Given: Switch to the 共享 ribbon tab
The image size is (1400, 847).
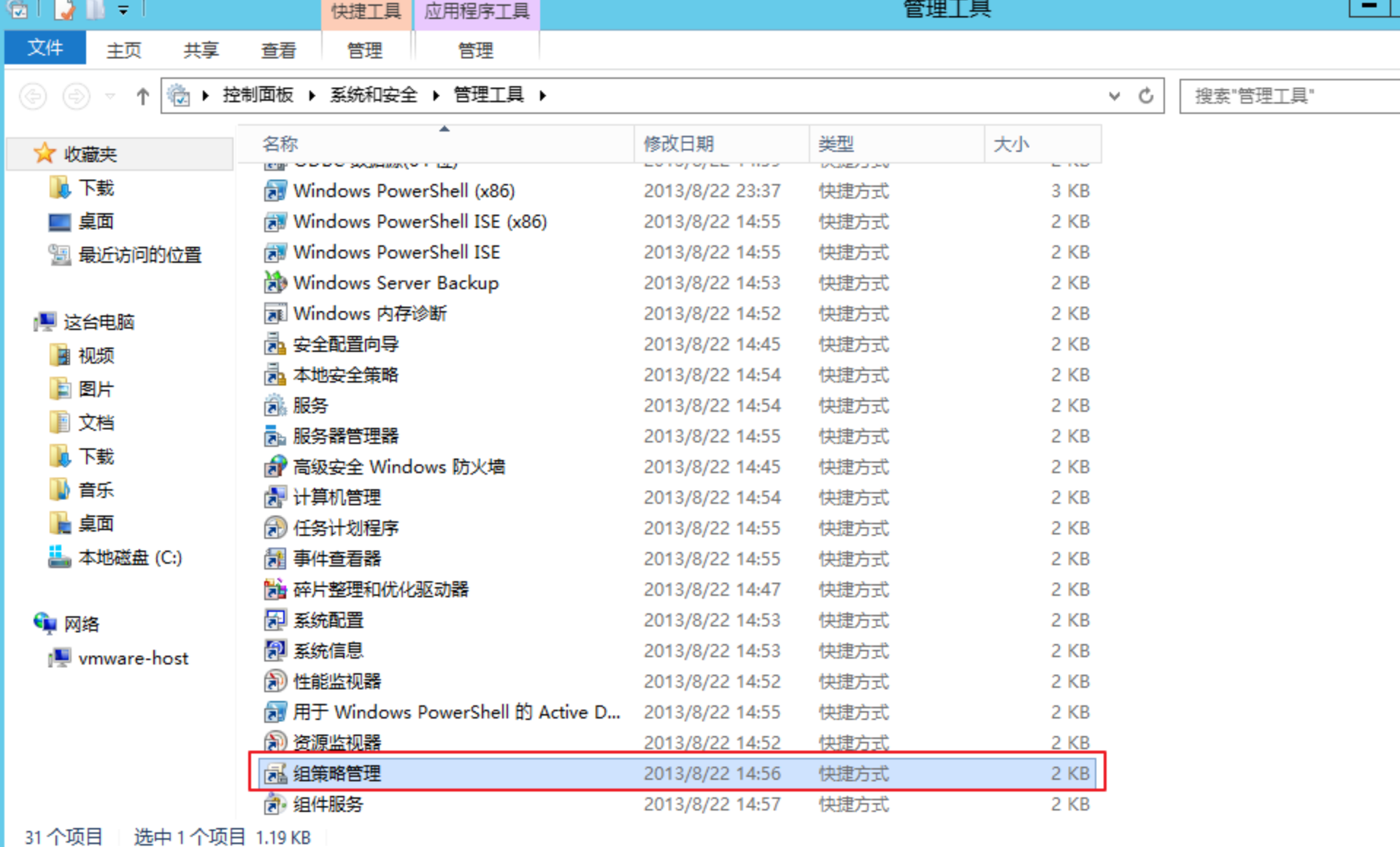Looking at the screenshot, I should click(x=201, y=50).
